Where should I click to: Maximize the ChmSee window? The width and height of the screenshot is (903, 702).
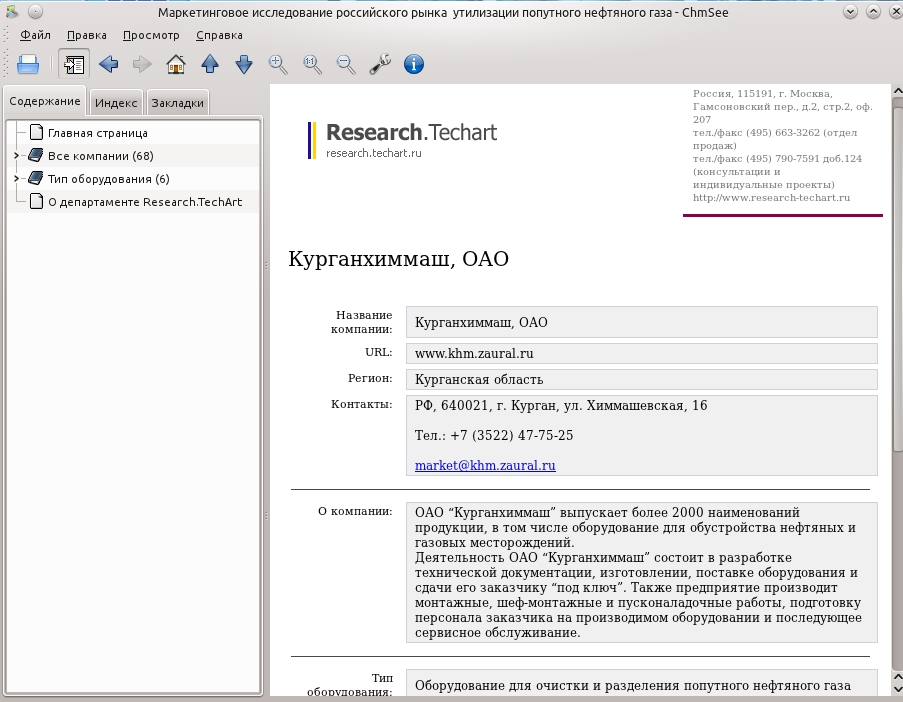873,12
